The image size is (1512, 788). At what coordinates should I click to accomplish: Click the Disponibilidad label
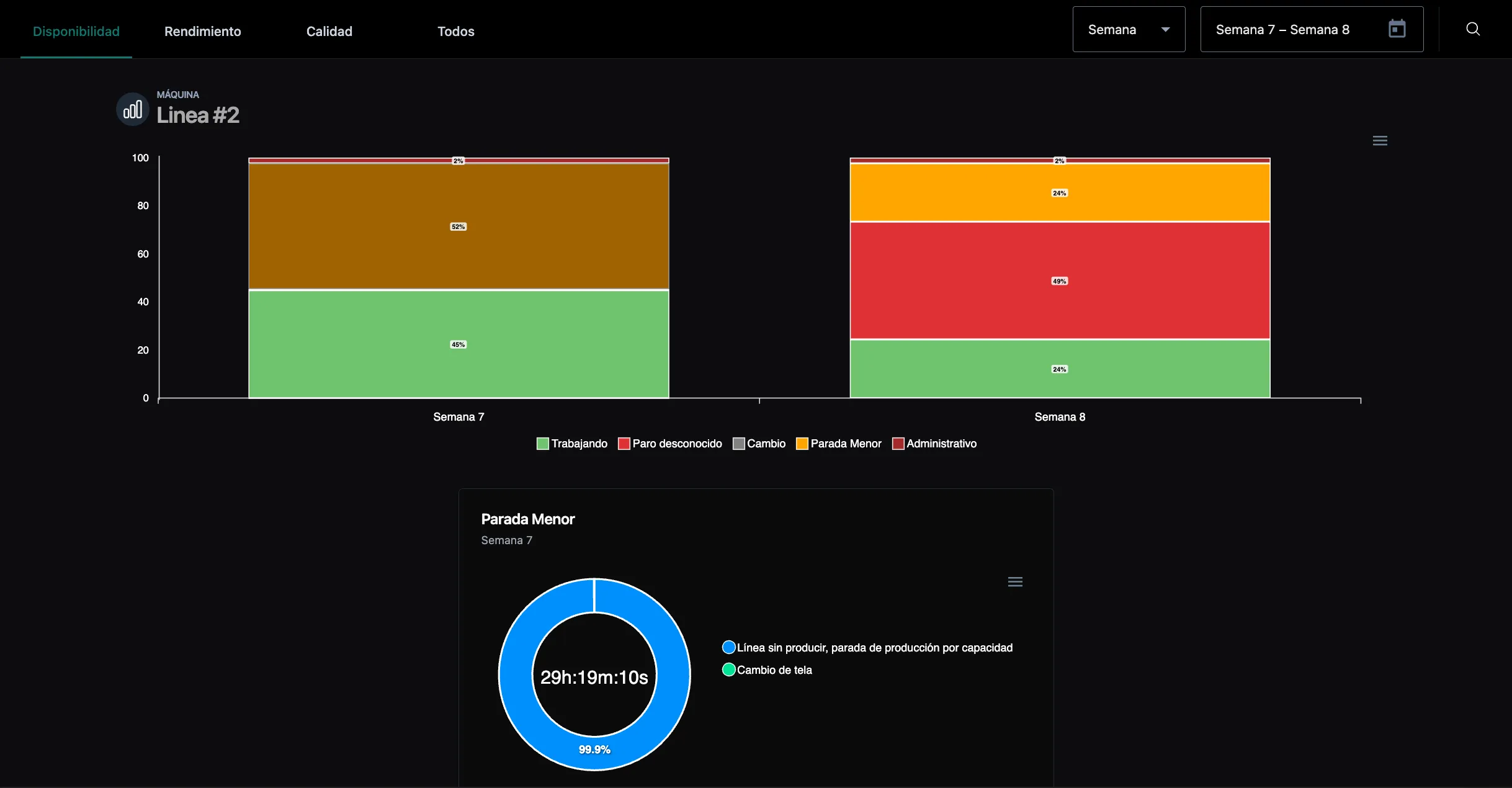[x=76, y=30]
